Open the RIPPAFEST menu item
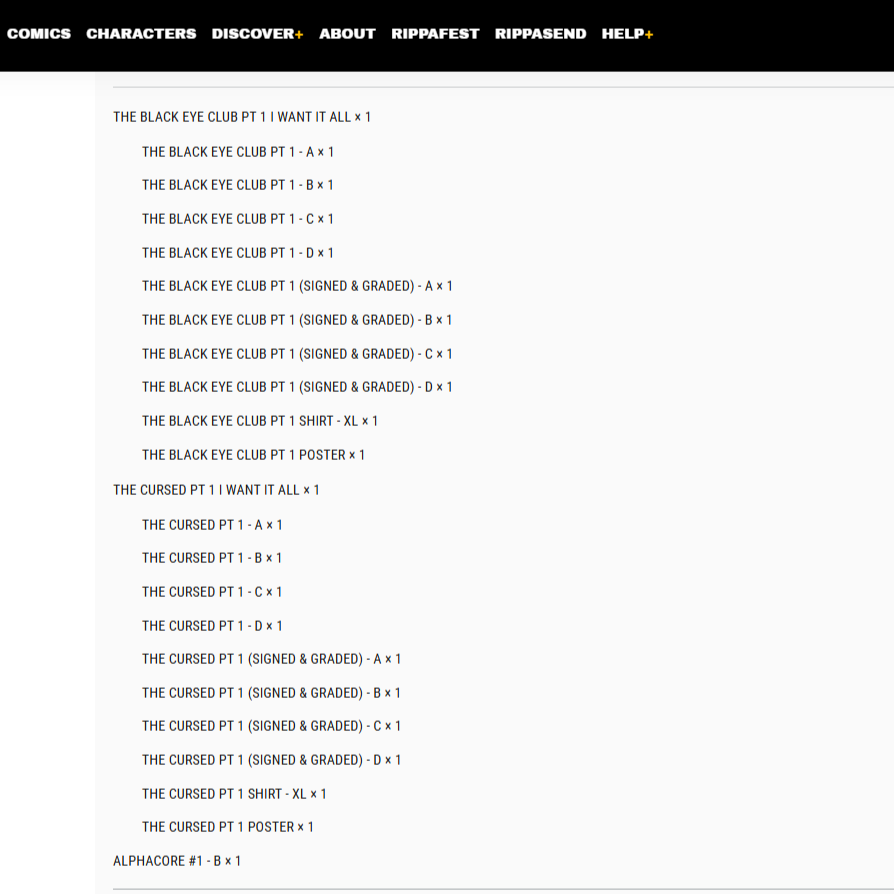 coord(435,34)
